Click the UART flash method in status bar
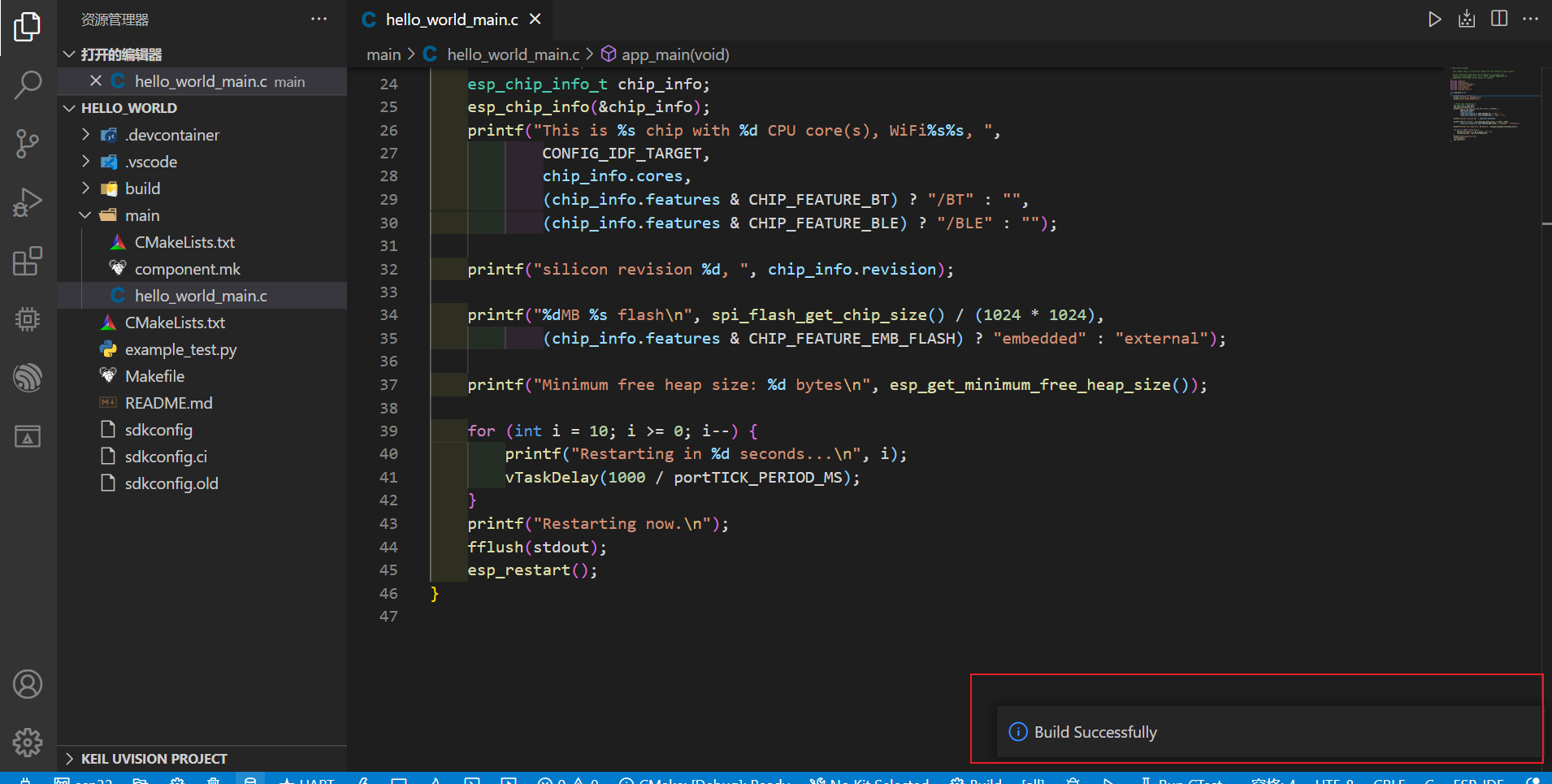Viewport: 1552px width, 784px height. (307, 781)
